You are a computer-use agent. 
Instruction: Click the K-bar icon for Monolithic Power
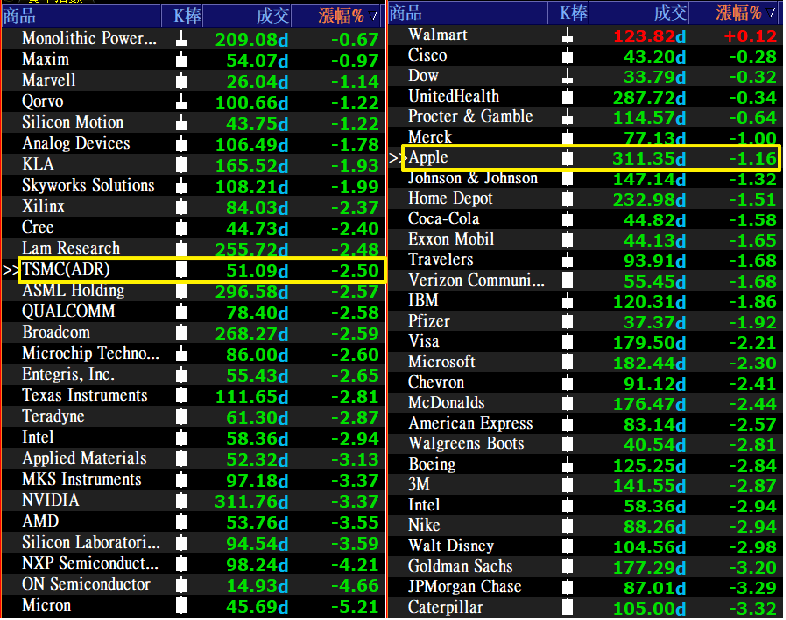coord(182,39)
